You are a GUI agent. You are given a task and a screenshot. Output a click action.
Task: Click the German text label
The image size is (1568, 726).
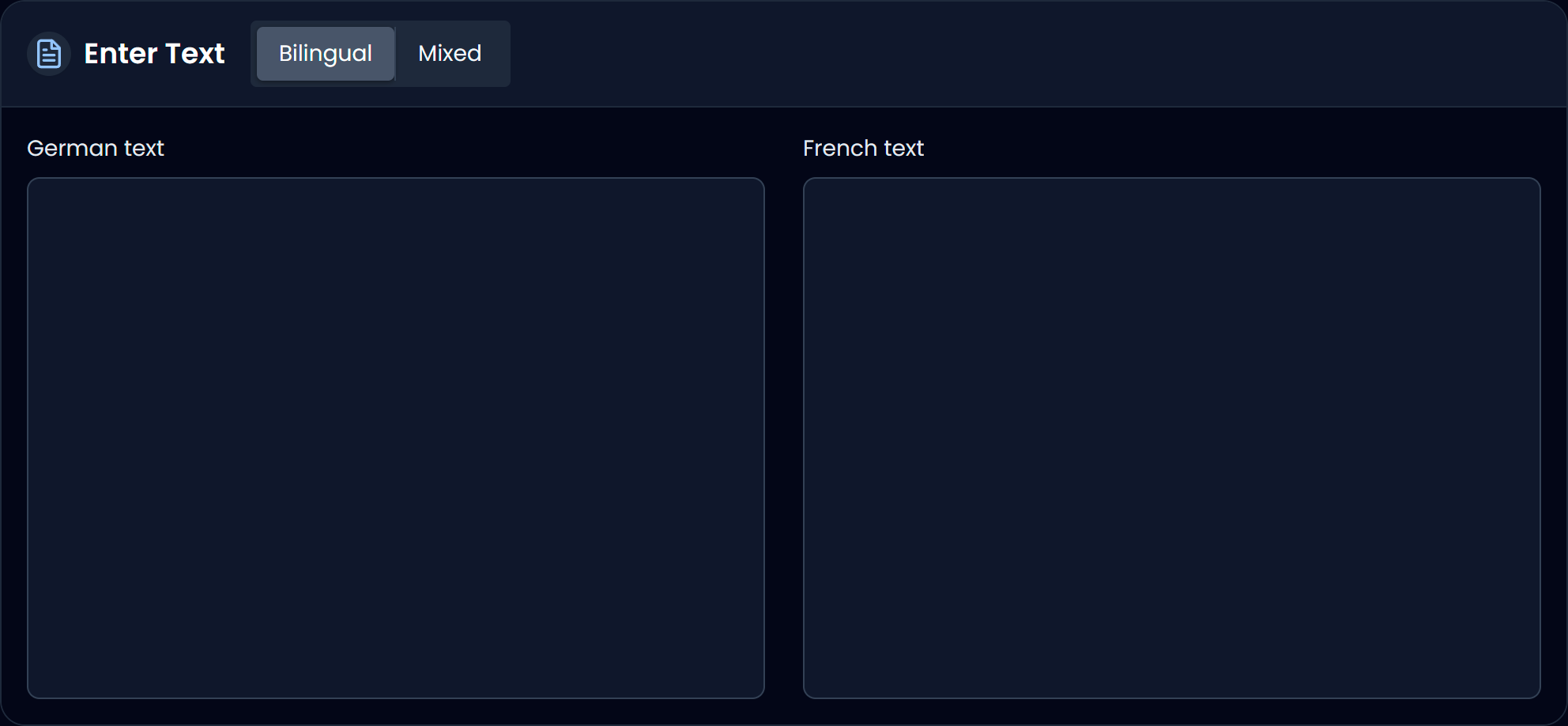96,148
